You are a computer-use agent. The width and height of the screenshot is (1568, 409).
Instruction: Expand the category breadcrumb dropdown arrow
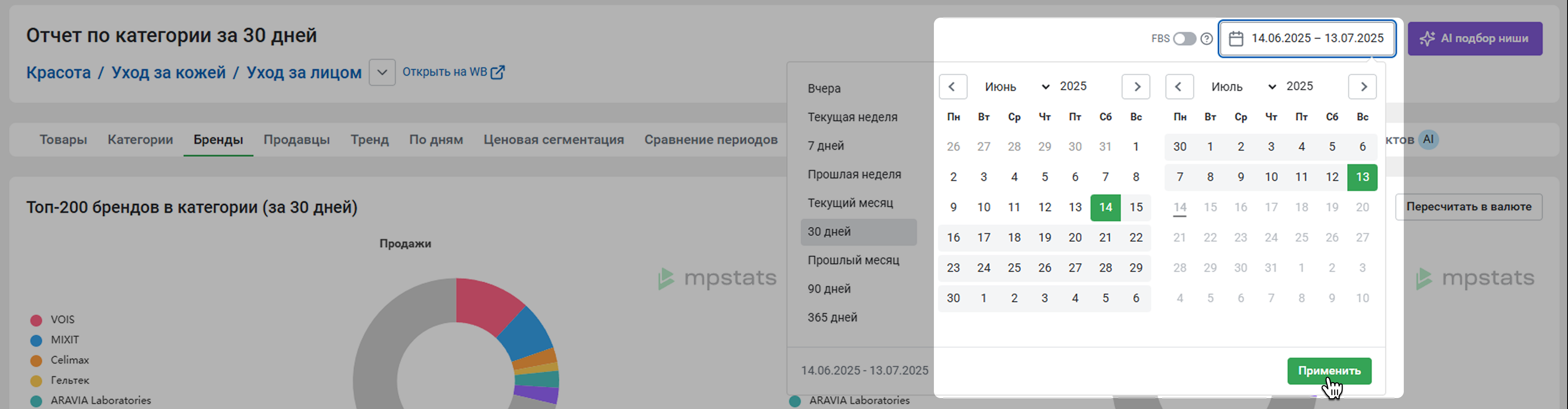coord(381,72)
